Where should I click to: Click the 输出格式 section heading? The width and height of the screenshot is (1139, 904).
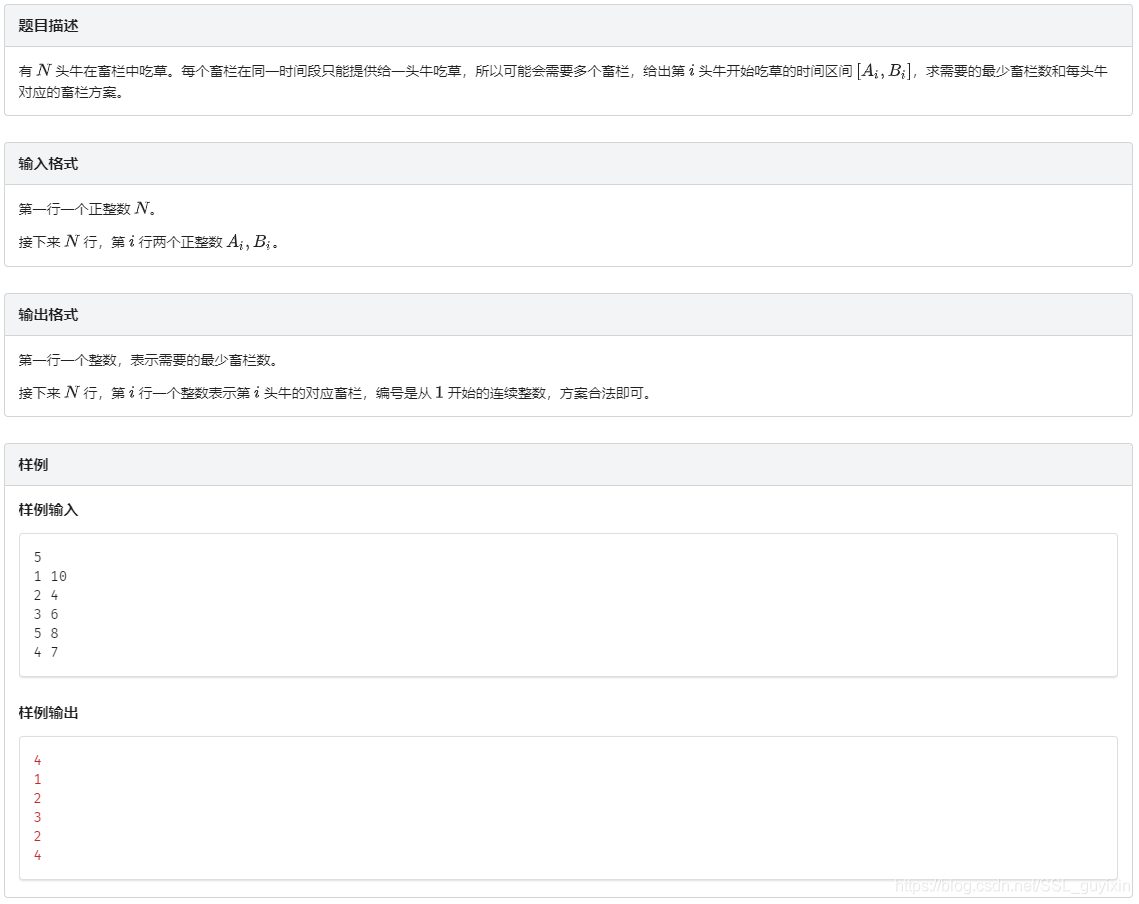point(48,315)
